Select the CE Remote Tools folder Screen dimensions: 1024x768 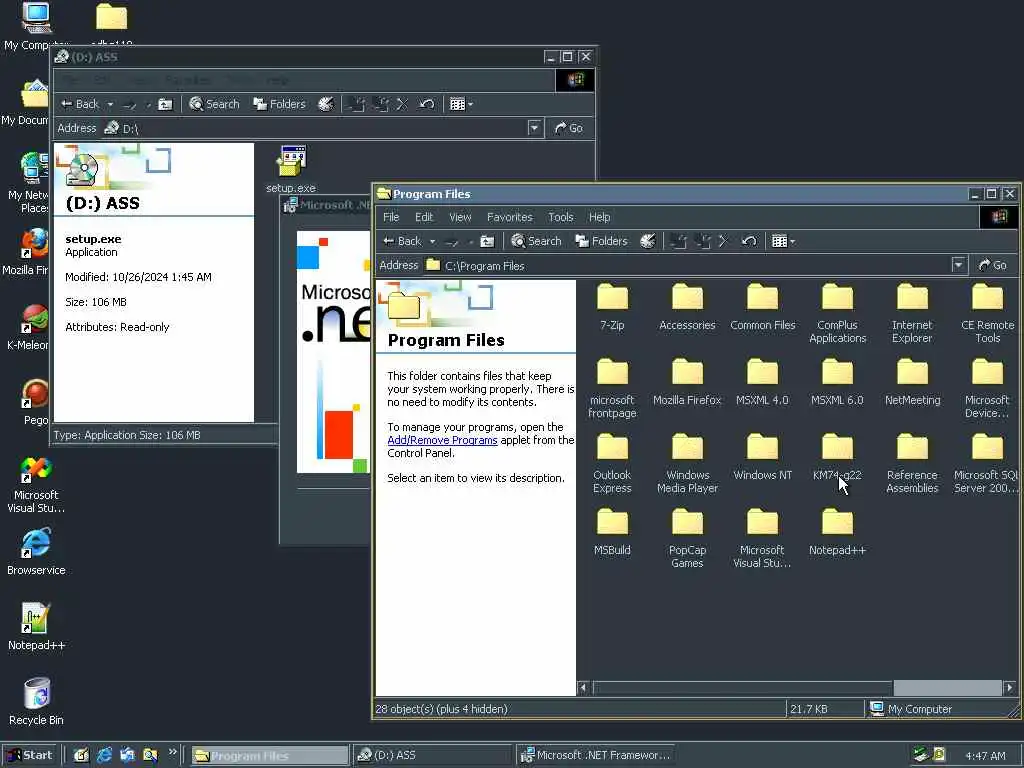987,313
